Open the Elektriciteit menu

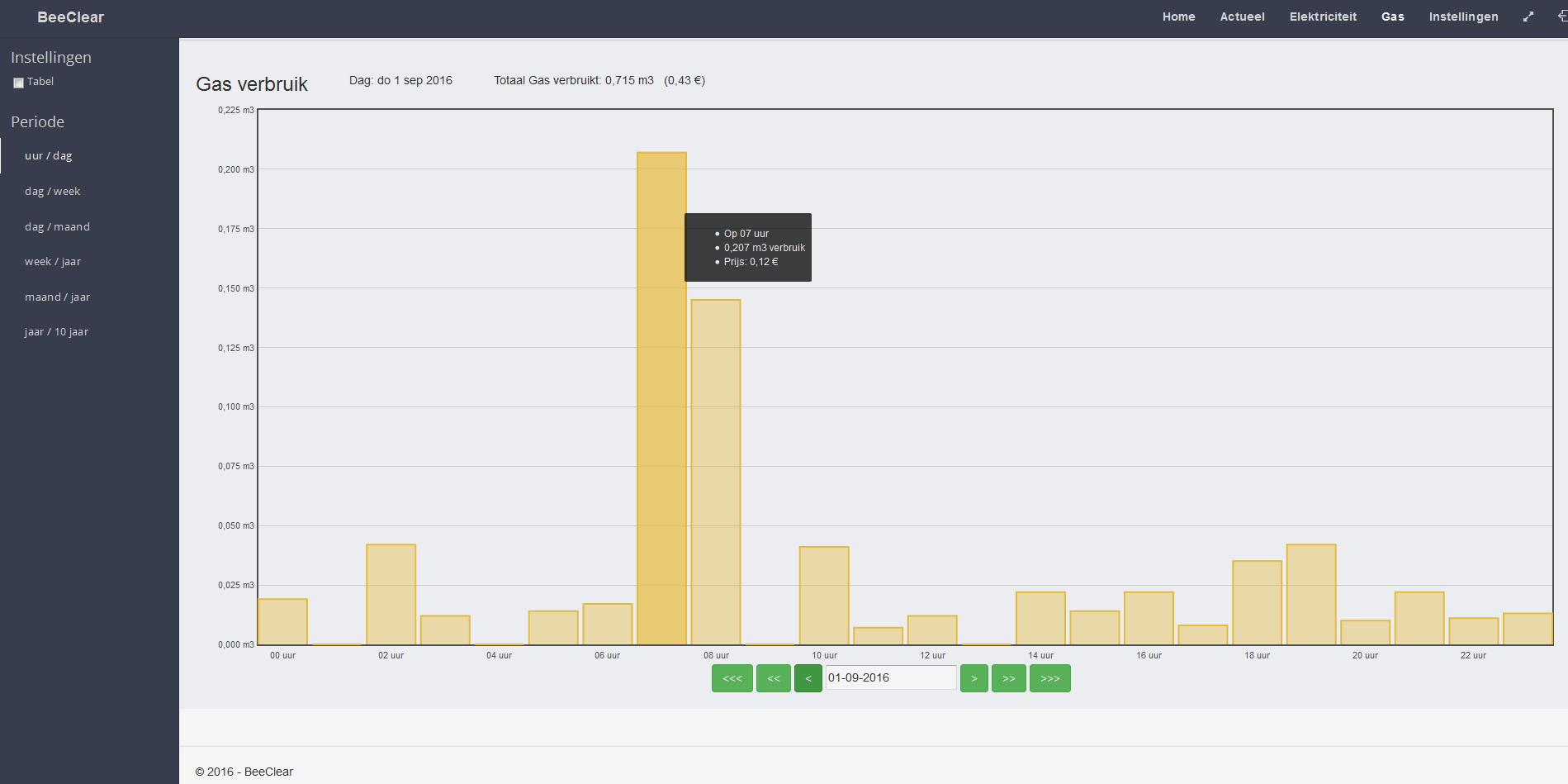[x=1323, y=17]
